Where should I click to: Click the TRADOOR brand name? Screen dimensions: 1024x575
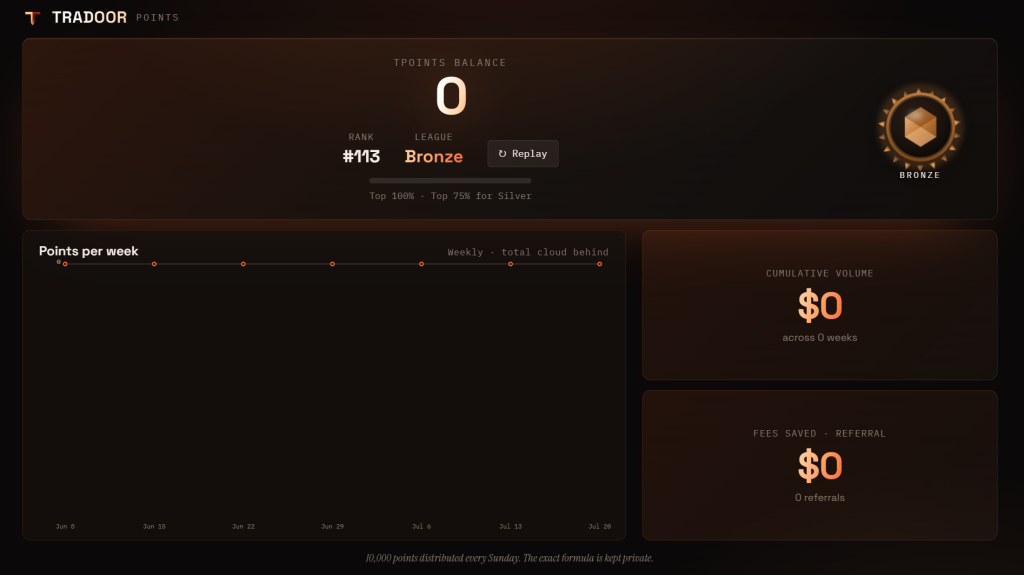pyautogui.click(x=89, y=18)
